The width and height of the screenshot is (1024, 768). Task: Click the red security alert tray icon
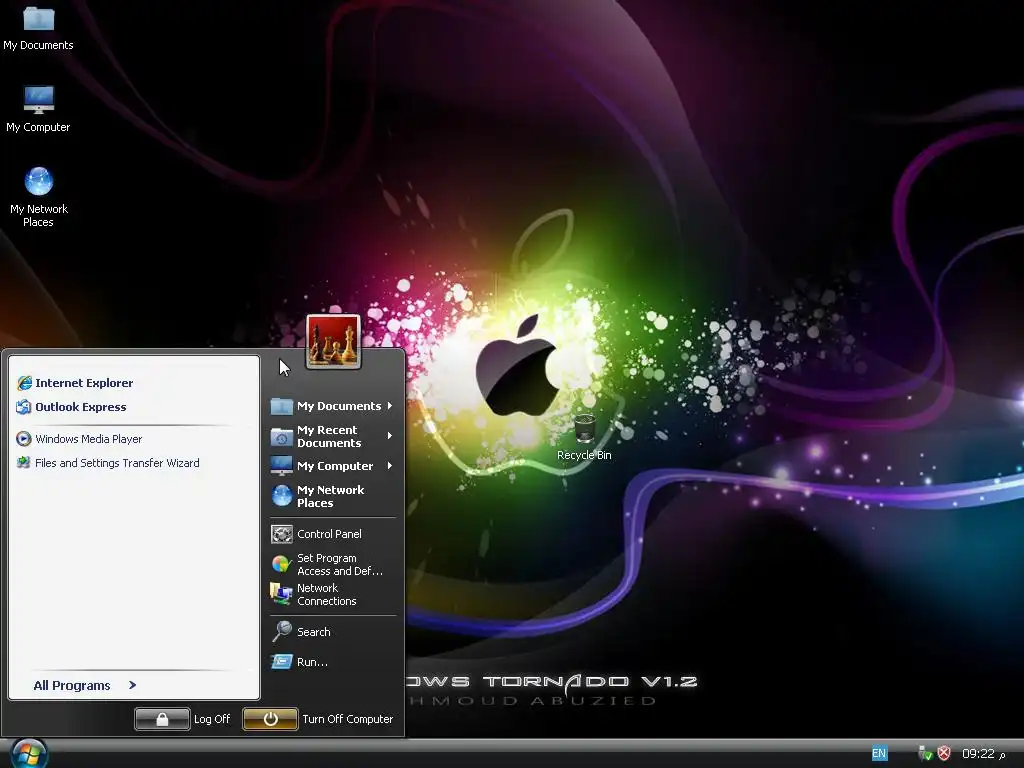[x=944, y=754]
